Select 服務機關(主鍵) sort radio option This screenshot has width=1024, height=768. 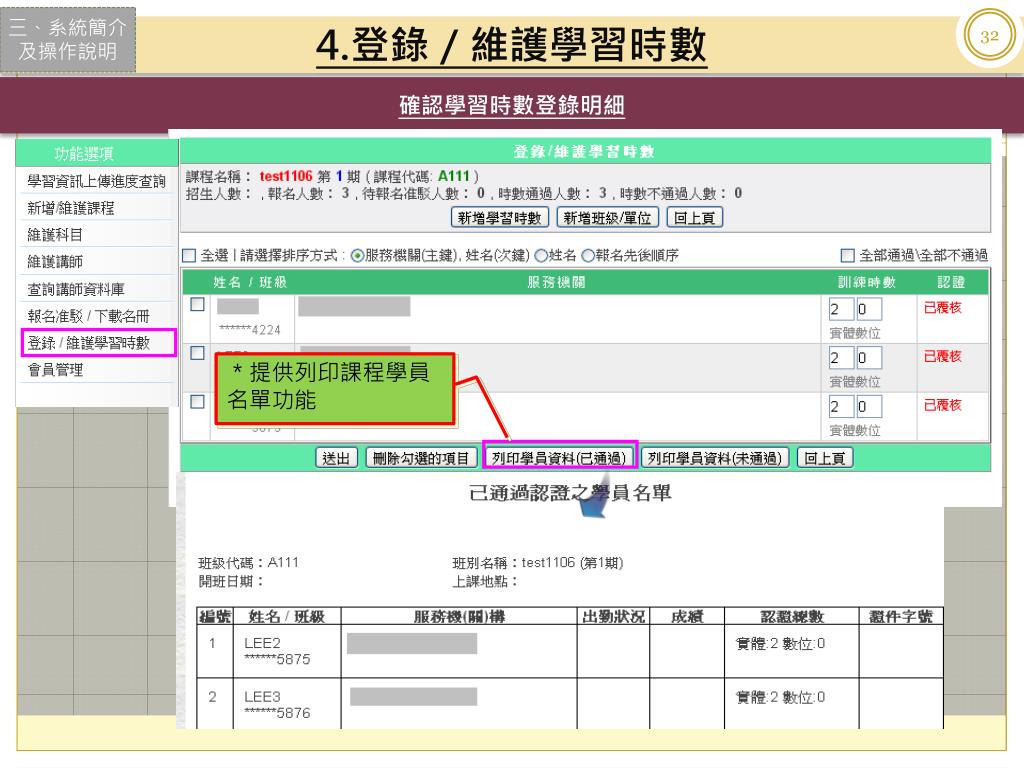[357, 256]
